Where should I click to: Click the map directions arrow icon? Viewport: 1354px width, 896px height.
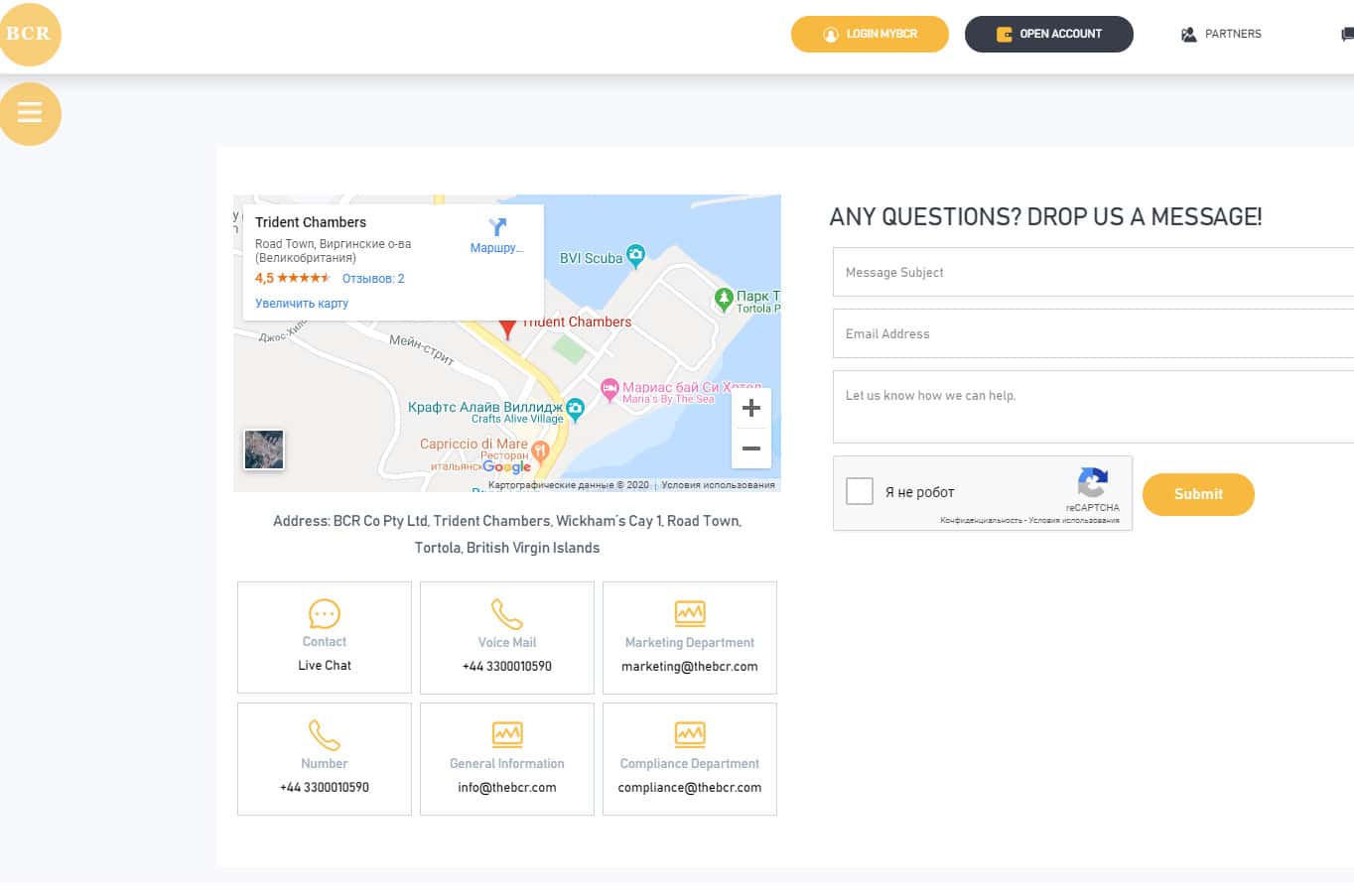[497, 228]
